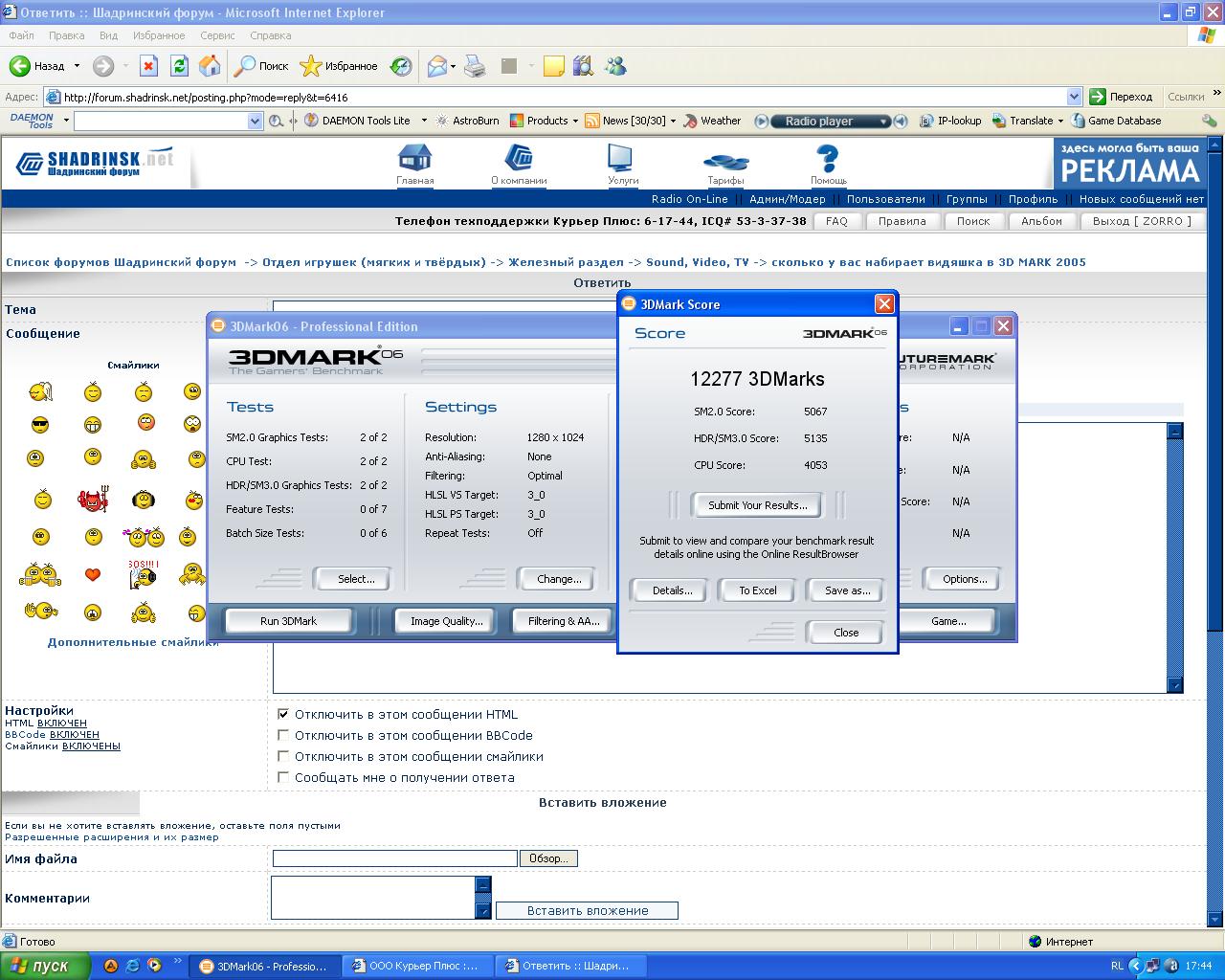Image resolution: width=1225 pixels, height=980 pixels.
Task: Click the Обзор... browse button
Action: coord(548,858)
